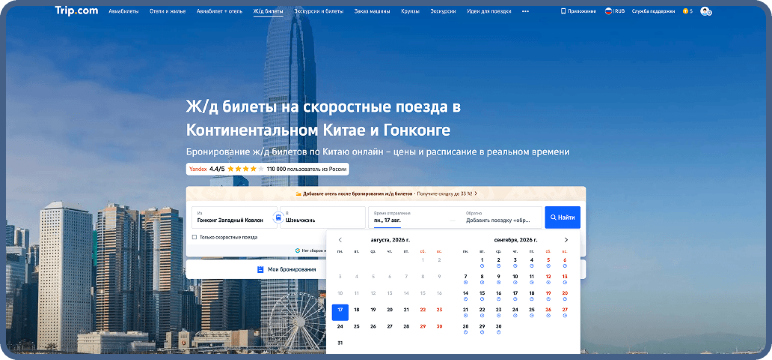Screen dimensions: 772x360
Task: Toggle 'Только скоростные поезда' checkbox
Action: point(194,237)
